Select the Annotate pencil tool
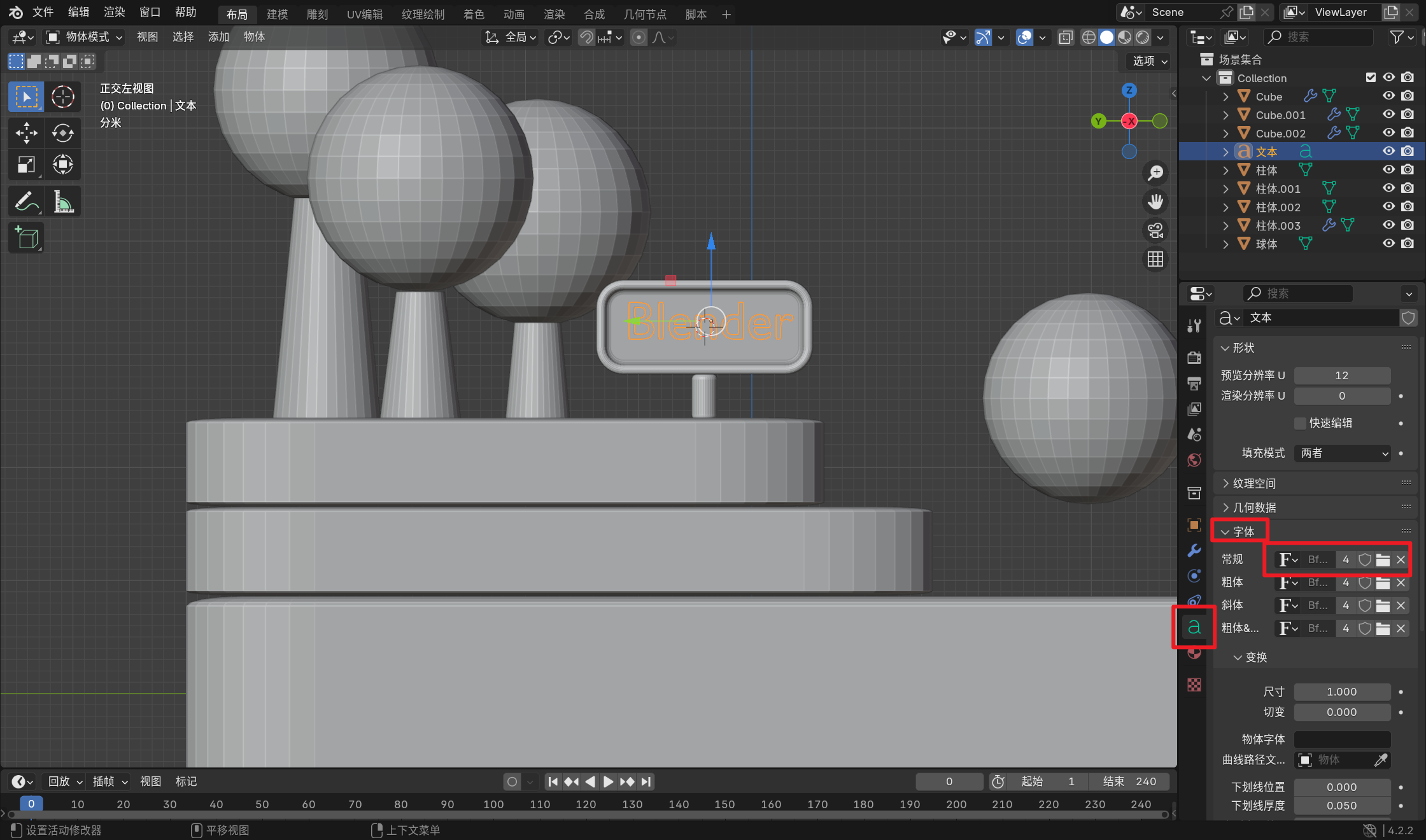The height and width of the screenshot is (840, 1426). (26, 202)
